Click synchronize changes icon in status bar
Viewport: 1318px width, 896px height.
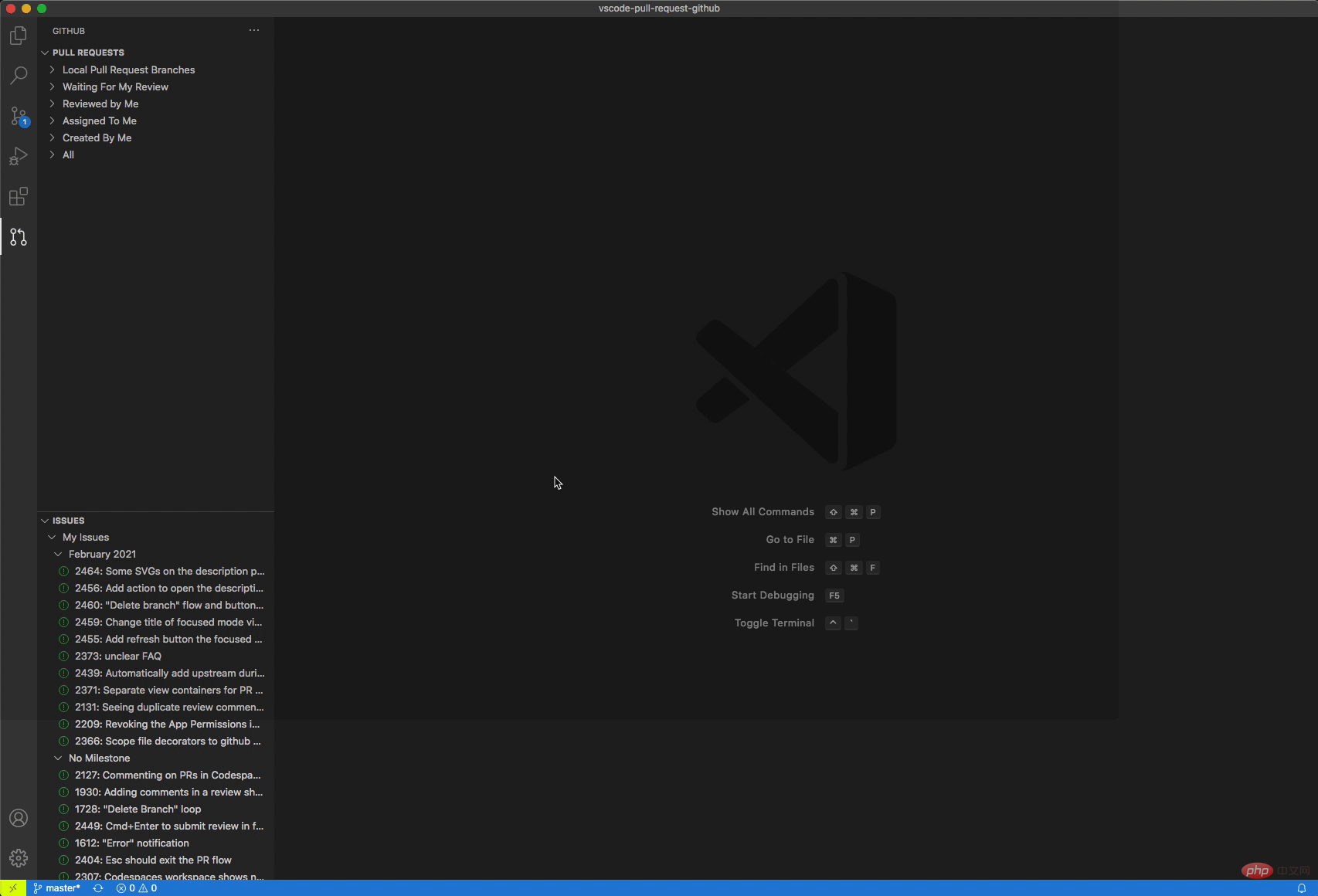point(98,888)
